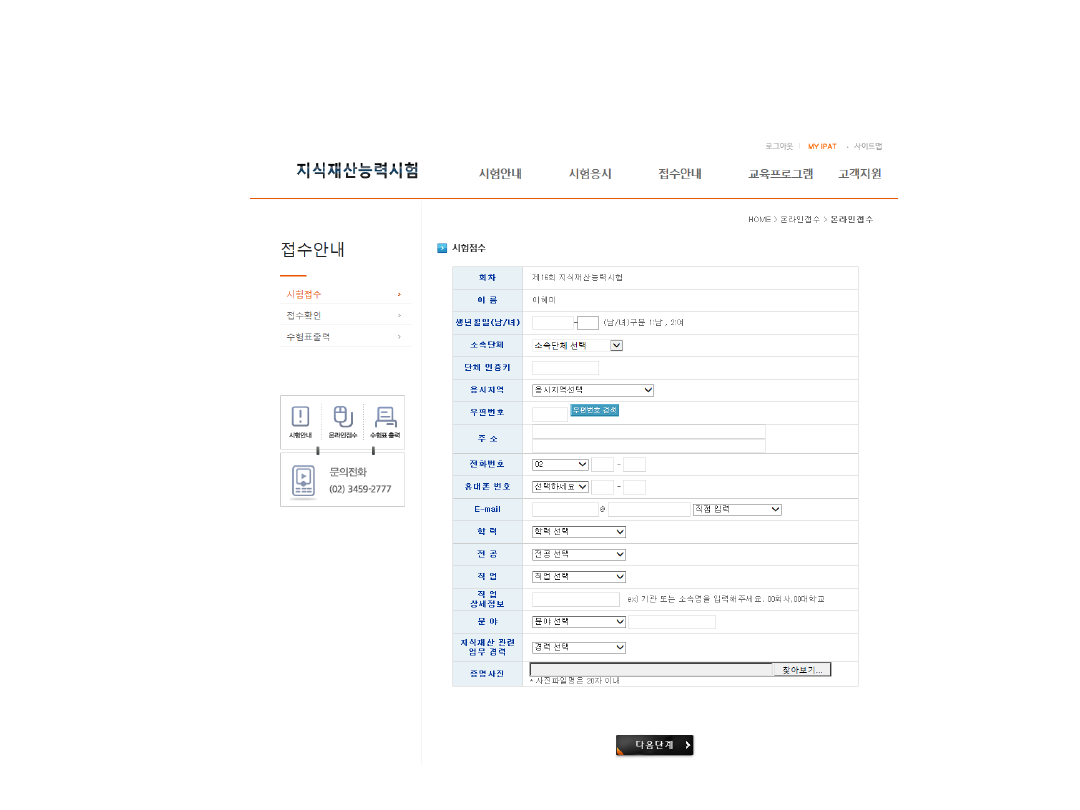Open the email domain 직접 입력 dropdown
The width and height of the screenshot is (1080, 810).
click(737, 509)
